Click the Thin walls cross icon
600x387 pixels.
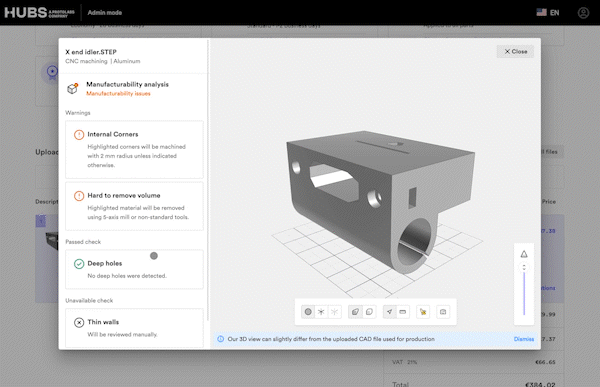[79, 323]
